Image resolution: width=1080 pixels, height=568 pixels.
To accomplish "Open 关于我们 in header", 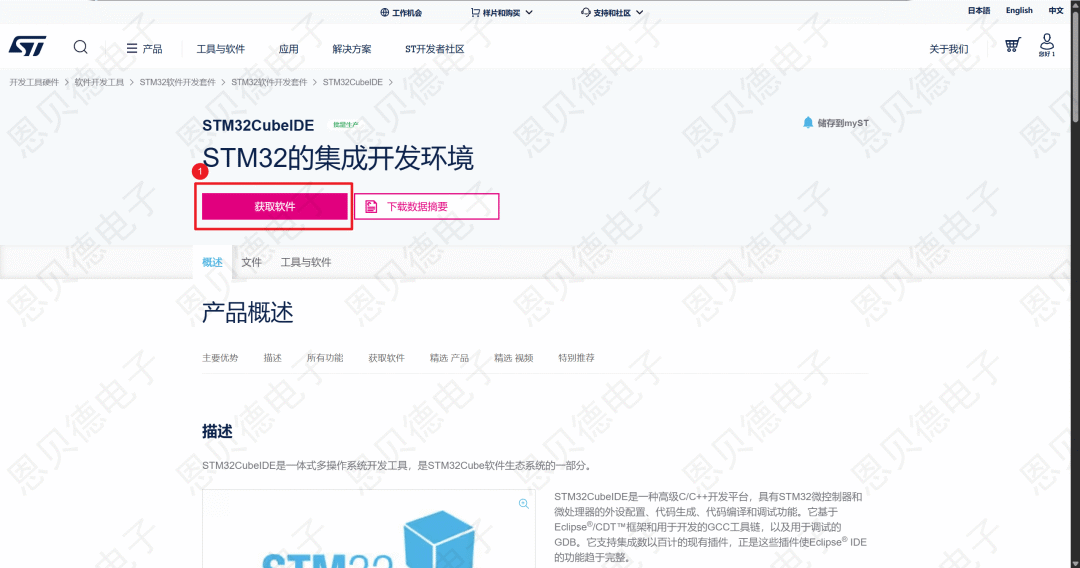I will pos(948,49).
